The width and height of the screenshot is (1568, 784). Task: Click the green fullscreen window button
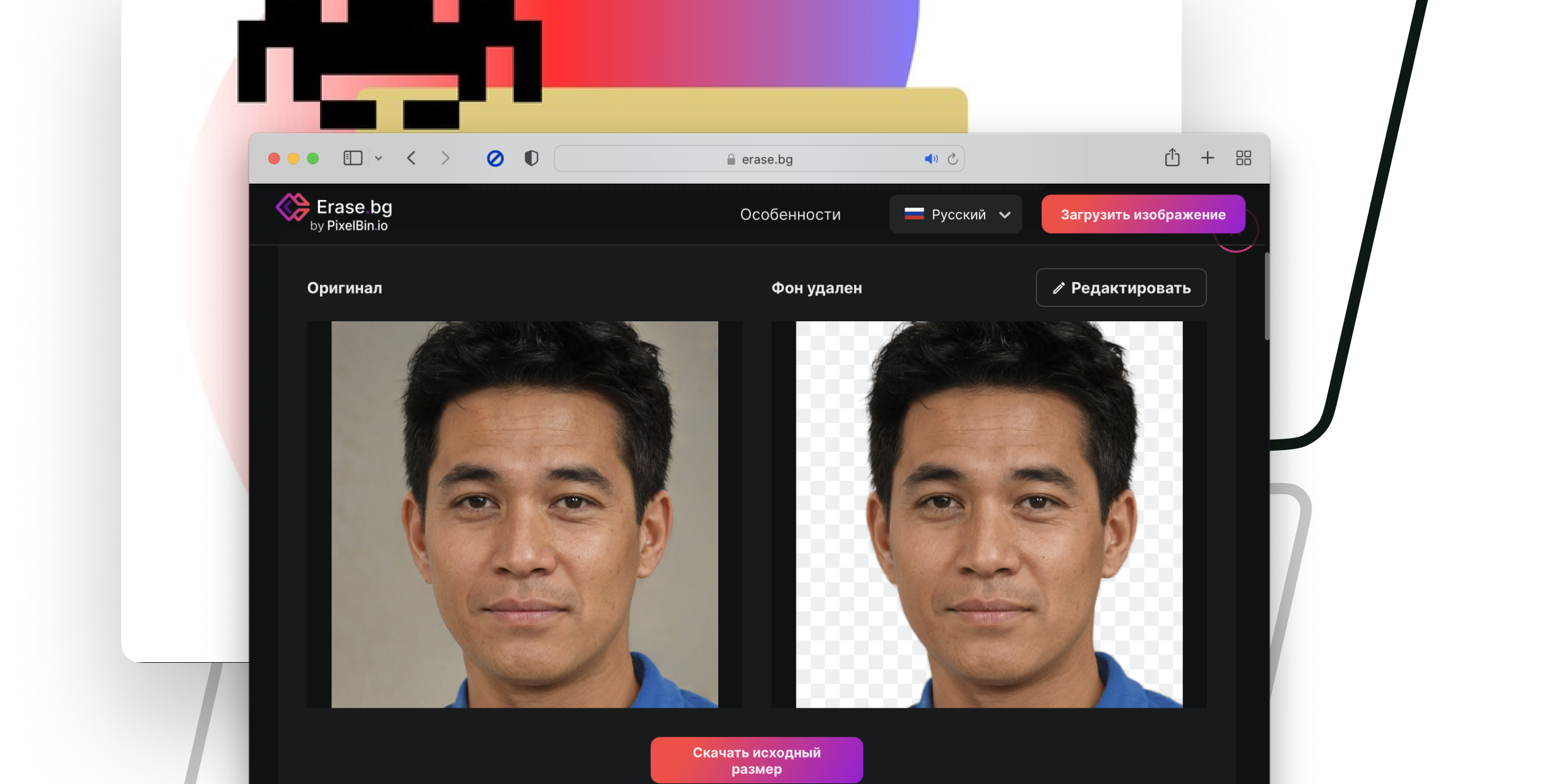click(312, 158)
